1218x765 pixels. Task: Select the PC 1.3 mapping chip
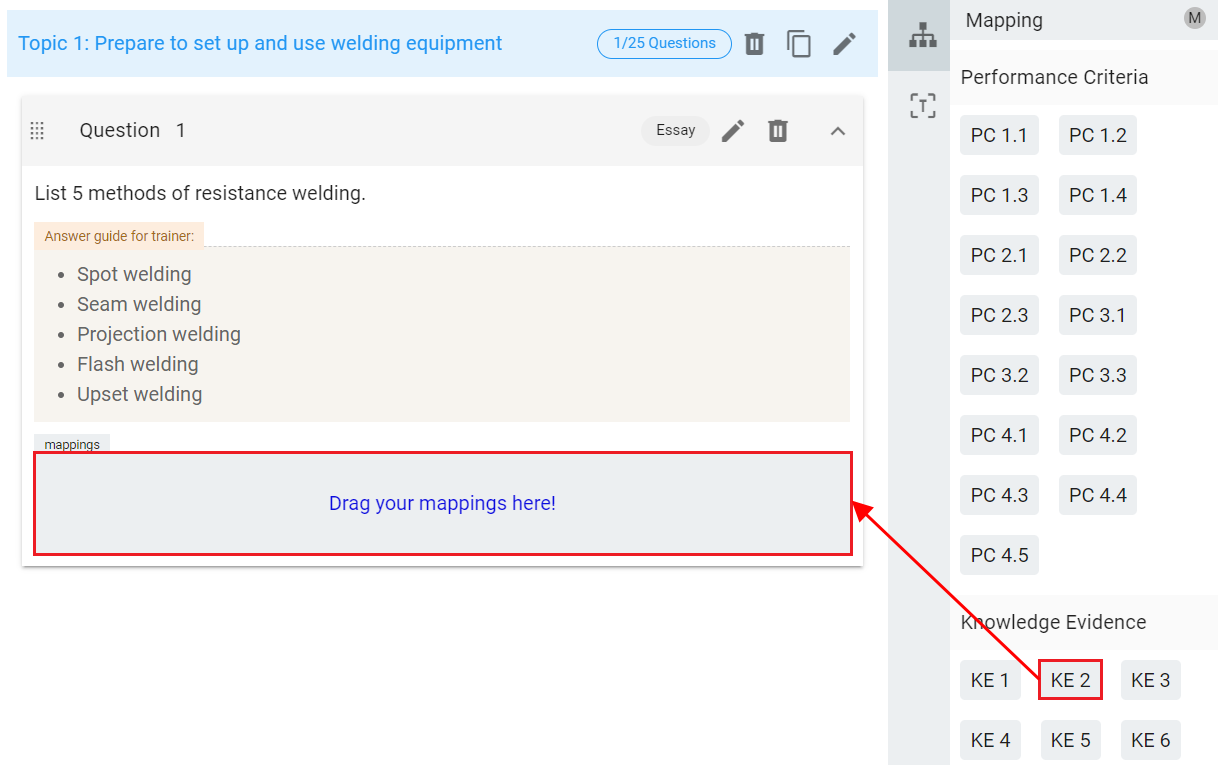pyautogui.click(x=999, y=195)
